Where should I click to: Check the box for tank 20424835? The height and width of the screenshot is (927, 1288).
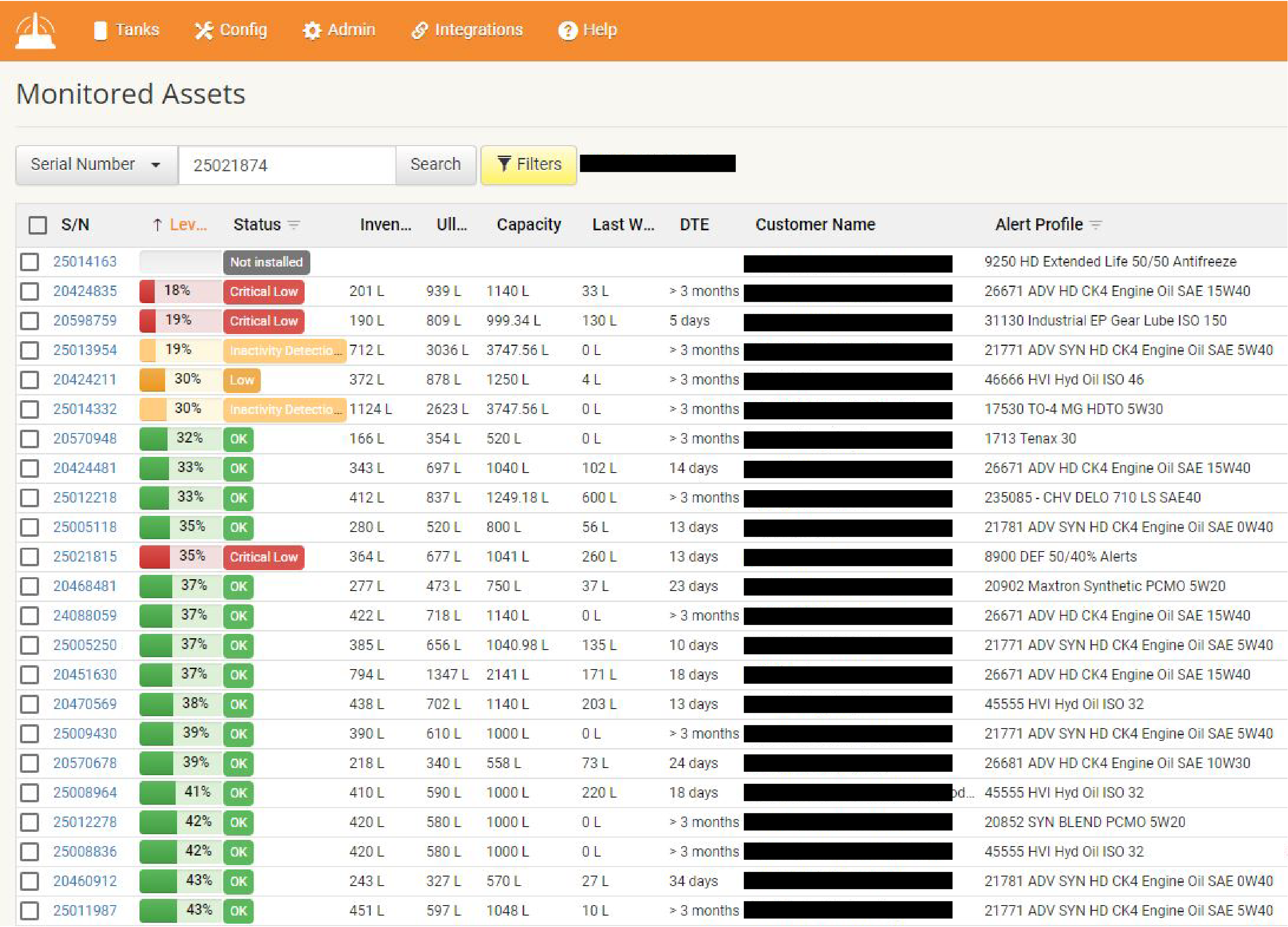click(30, 291)
